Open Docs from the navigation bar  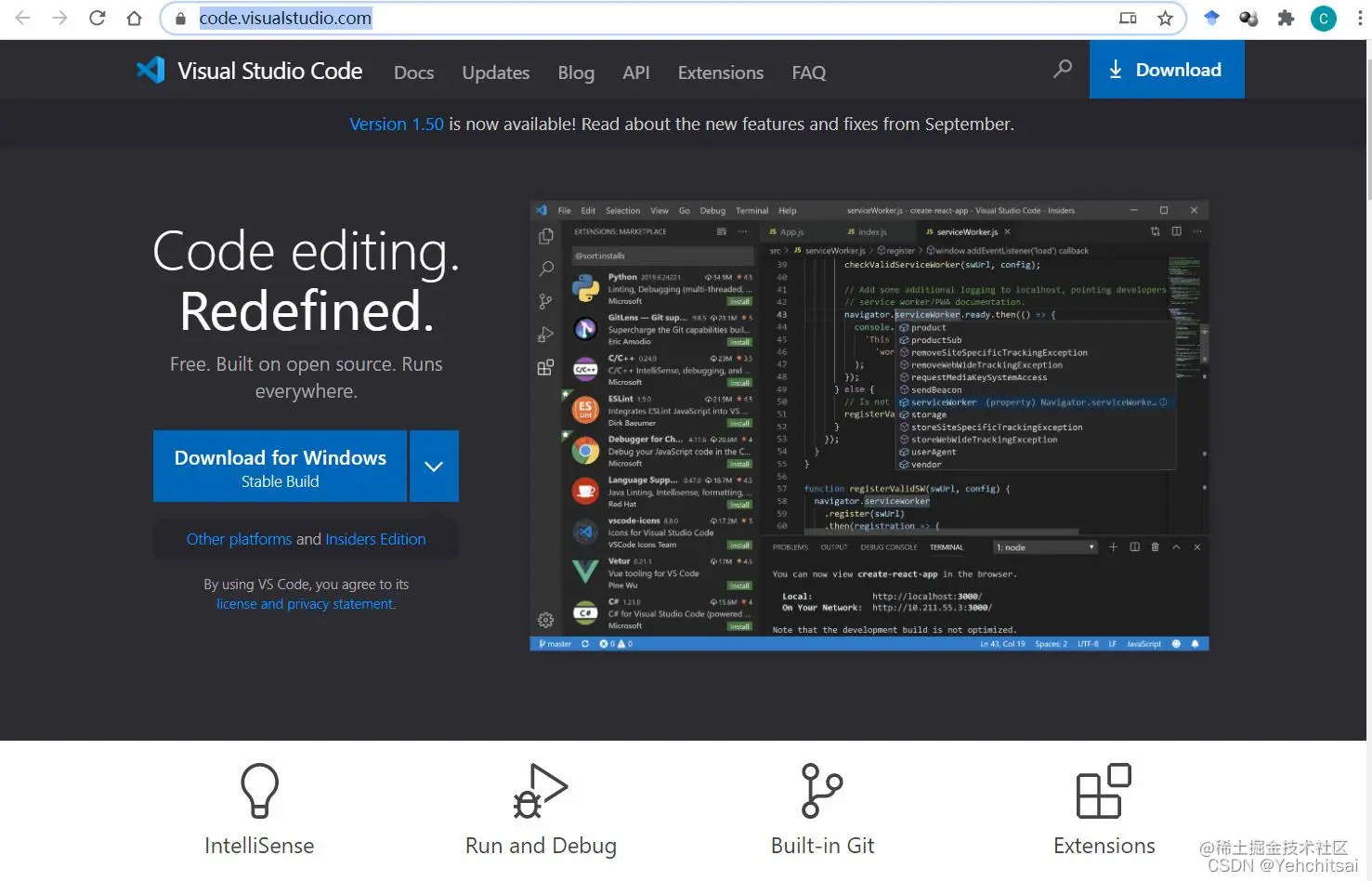413,72
